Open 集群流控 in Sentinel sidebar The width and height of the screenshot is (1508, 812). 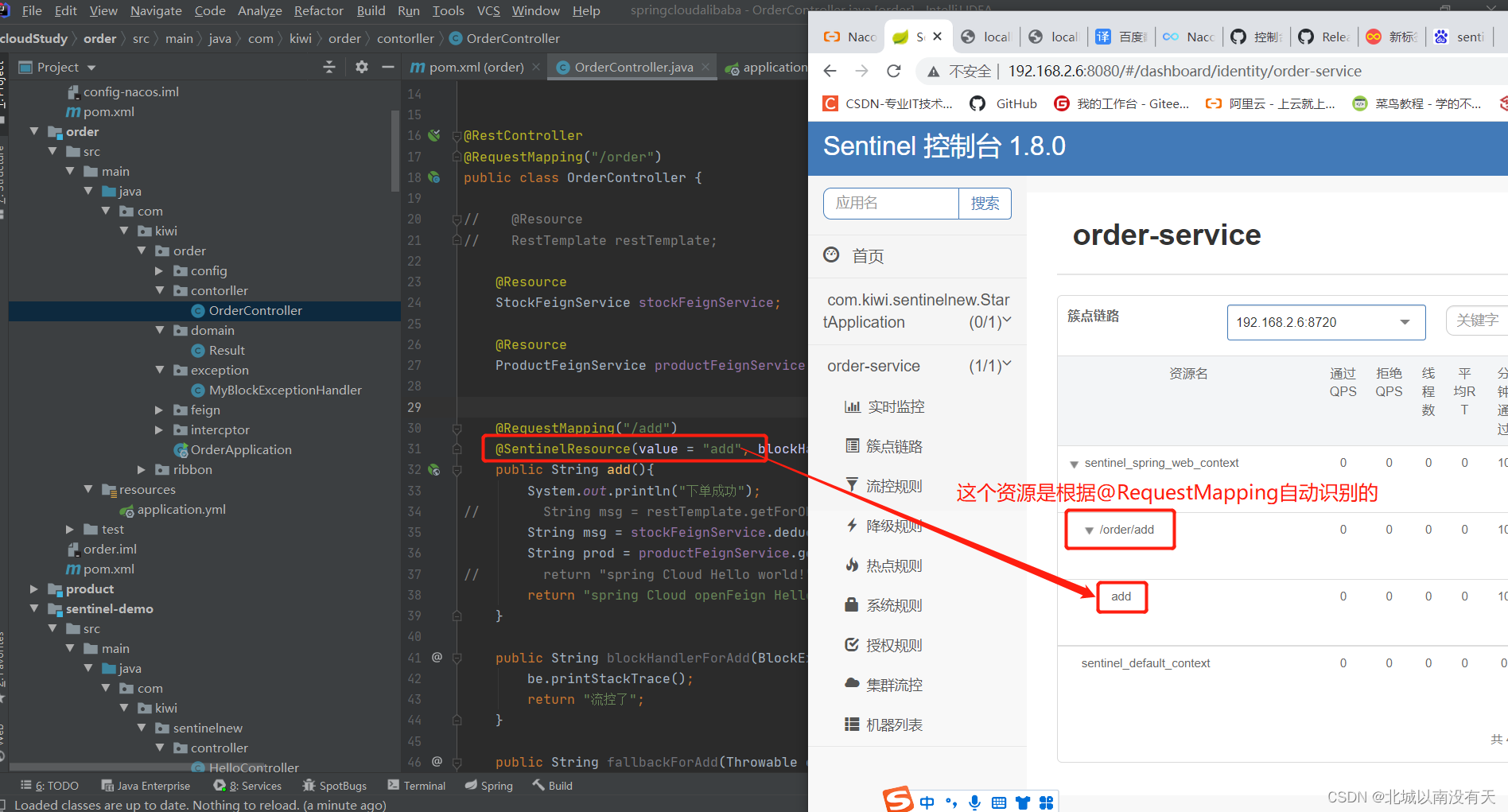[x=884, y=685]
